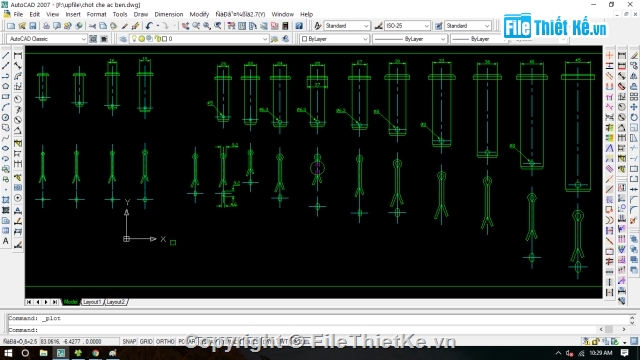Open the calculator icon in standard toolbar
640x360 pixels.
[285, 26]
